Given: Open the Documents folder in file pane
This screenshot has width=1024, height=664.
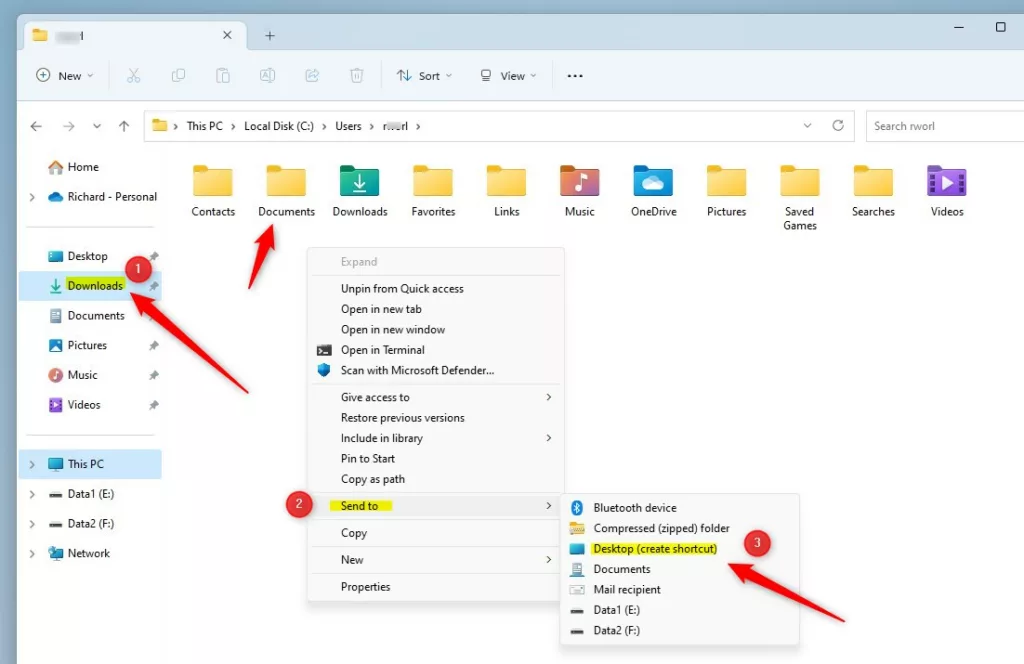Looking at the screenshot, I should coord(286,191).
